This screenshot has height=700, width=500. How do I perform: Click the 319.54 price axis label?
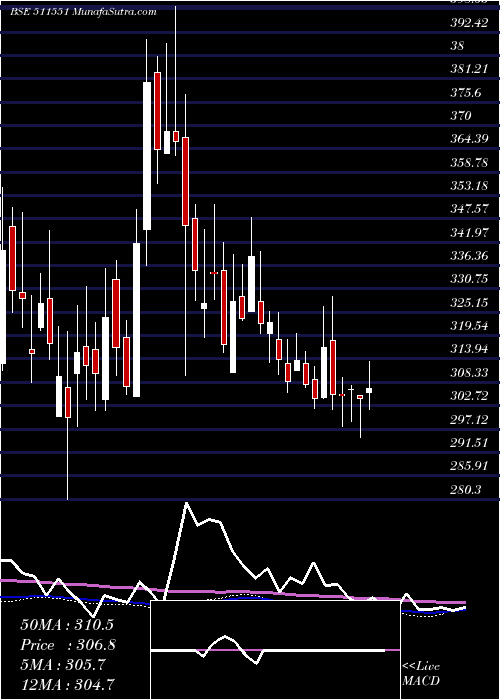click(x=469, y=326)
